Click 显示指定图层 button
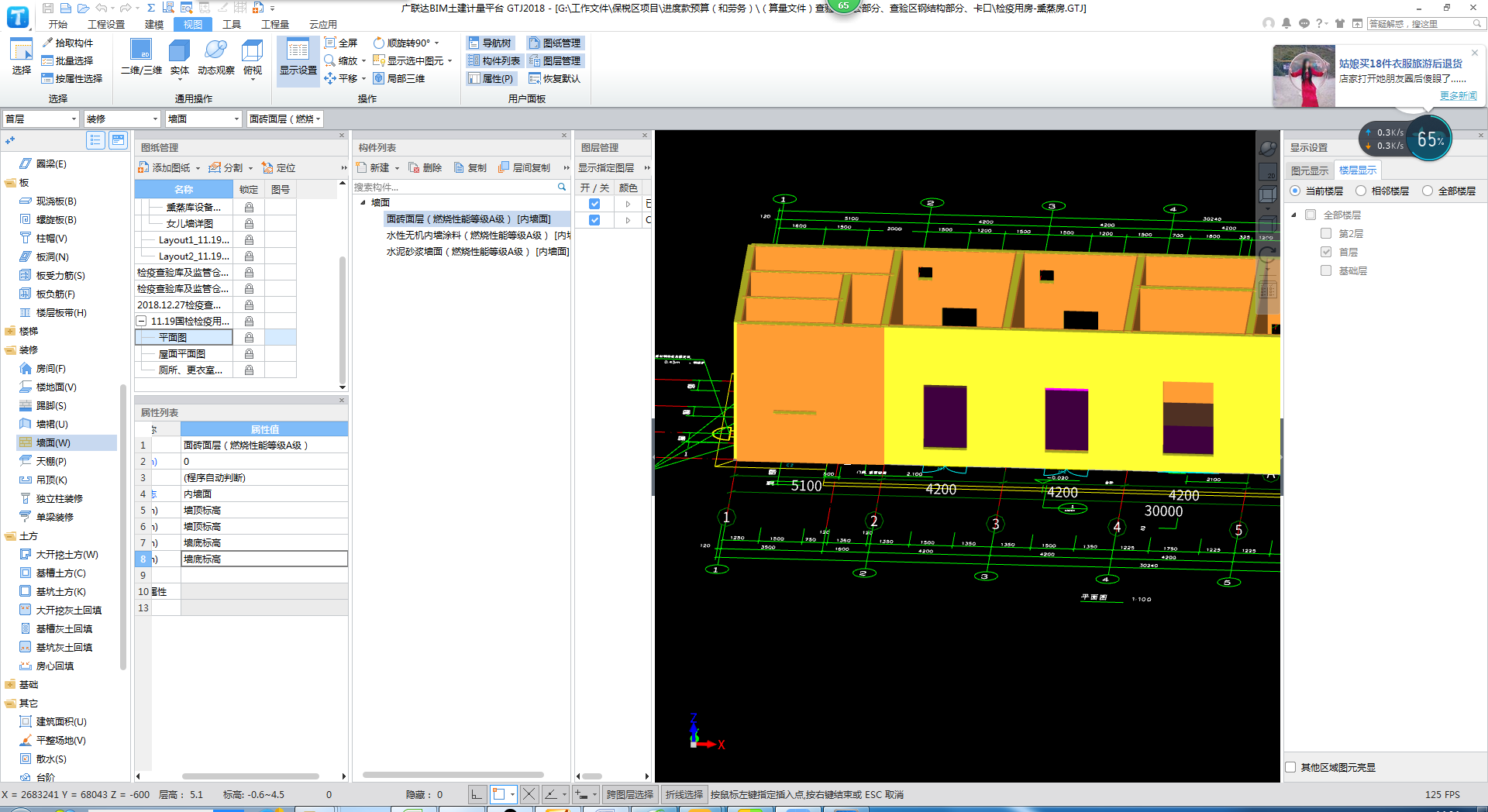Viewport: 1488px width, 812px height. click(x=606, y=167)
